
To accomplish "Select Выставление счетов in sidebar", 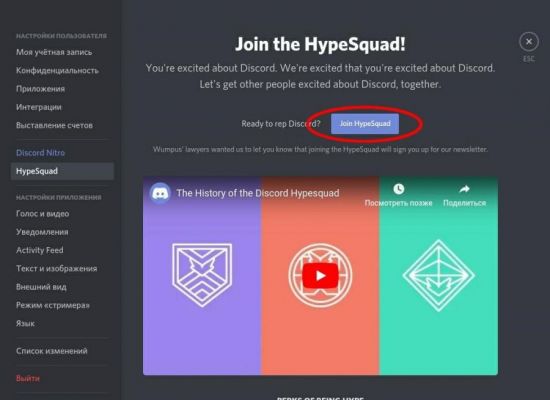I will 54,125.
